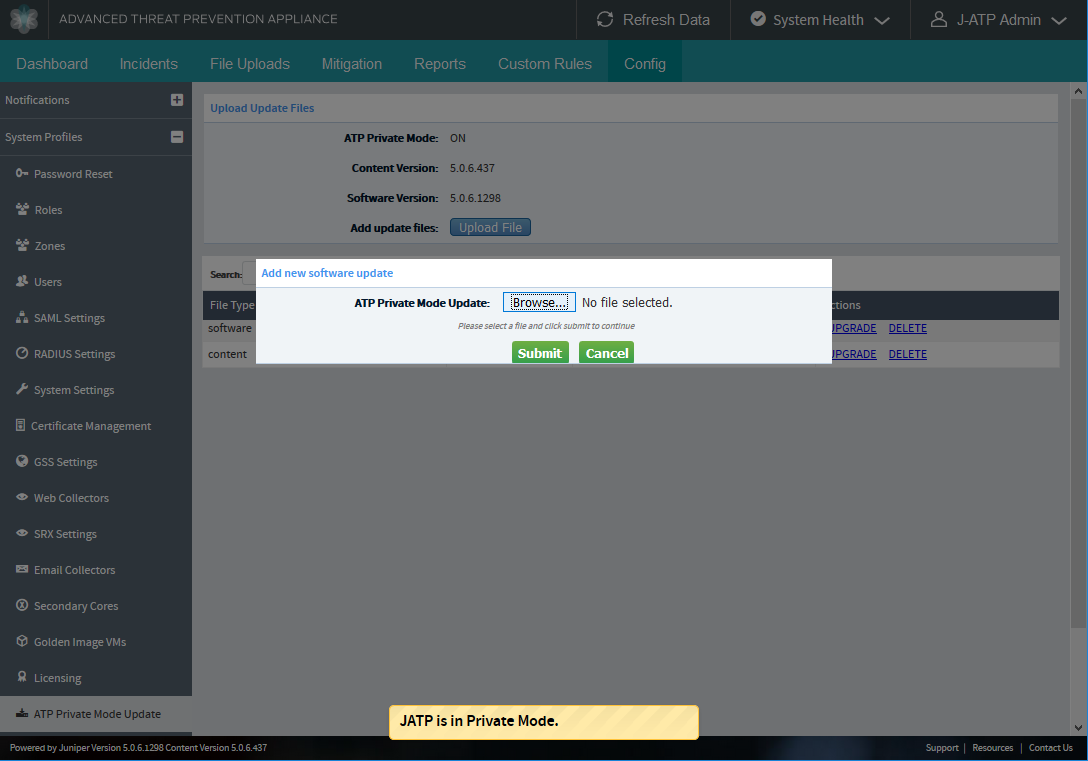This screenshot has width=1088, height=761.
Task: Select the Custom Rules tab
Action: pos(545,64)
